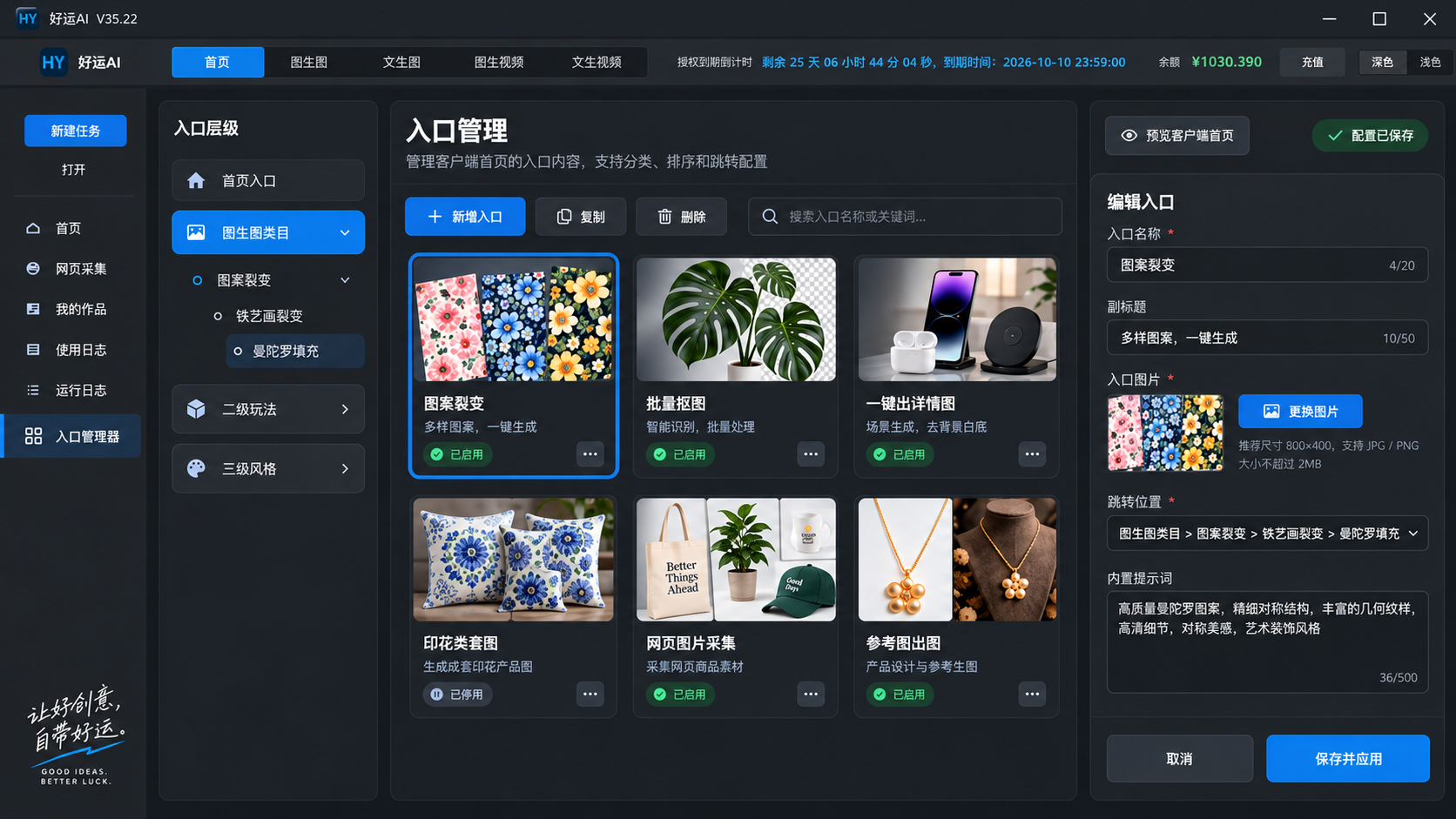The height and width of the screenshot is (819, 1456).
Task: Collapse the 图生图类目 category chevron
Action: click(345, 232)
